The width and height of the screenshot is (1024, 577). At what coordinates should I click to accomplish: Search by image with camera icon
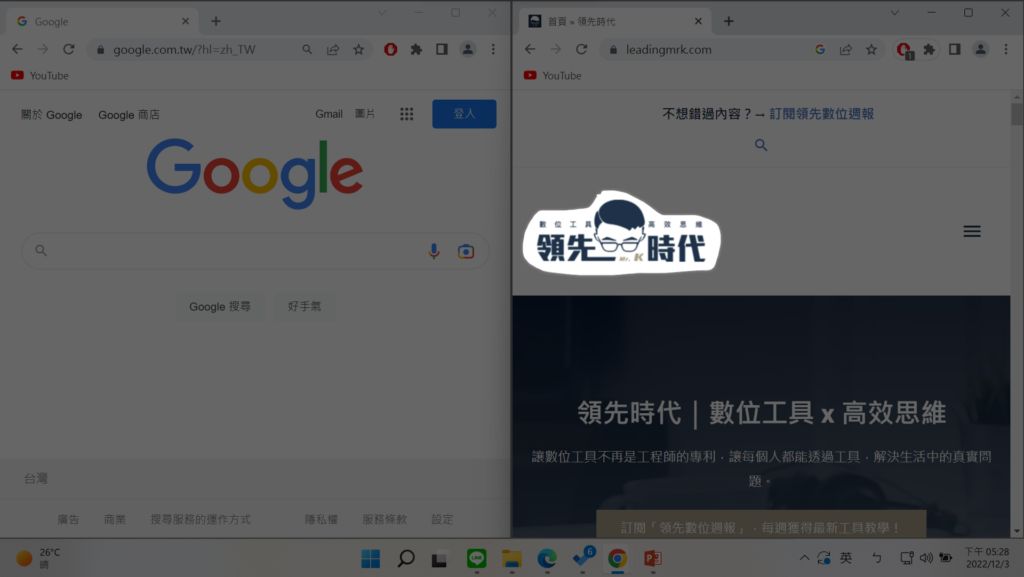pyautogui.click(x=466, y=251)
